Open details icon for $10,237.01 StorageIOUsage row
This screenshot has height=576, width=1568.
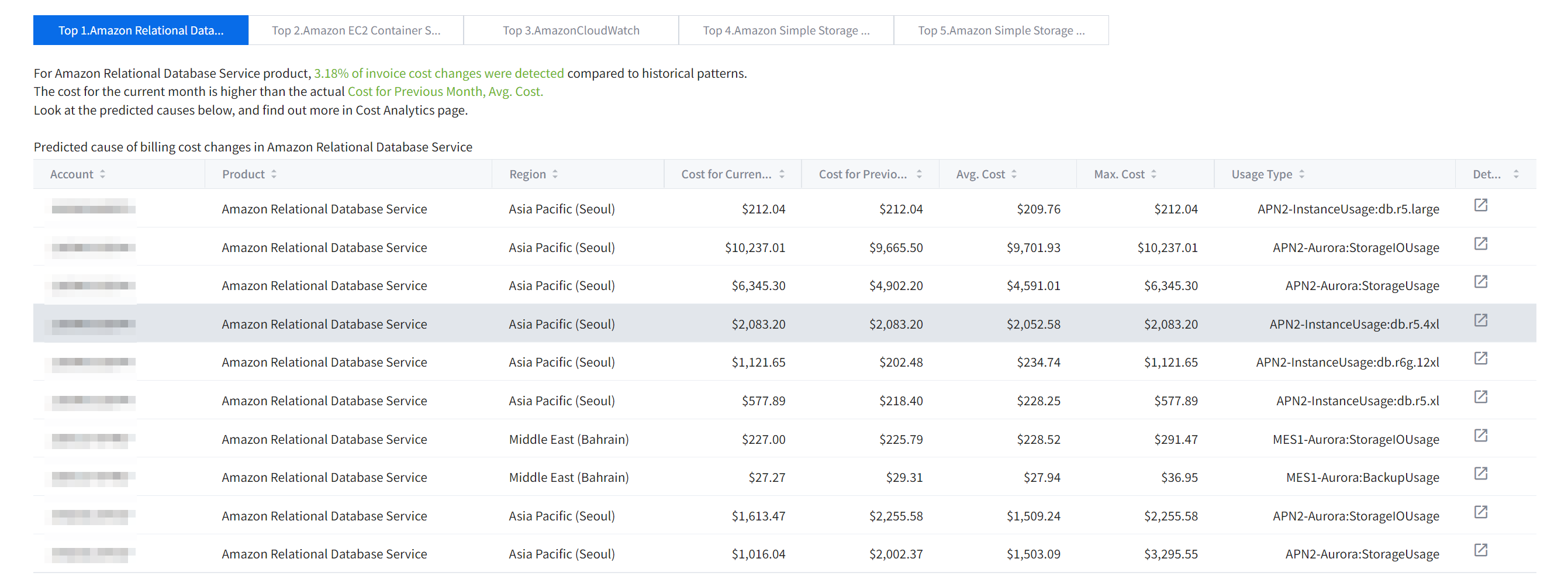click(1480, 243)
